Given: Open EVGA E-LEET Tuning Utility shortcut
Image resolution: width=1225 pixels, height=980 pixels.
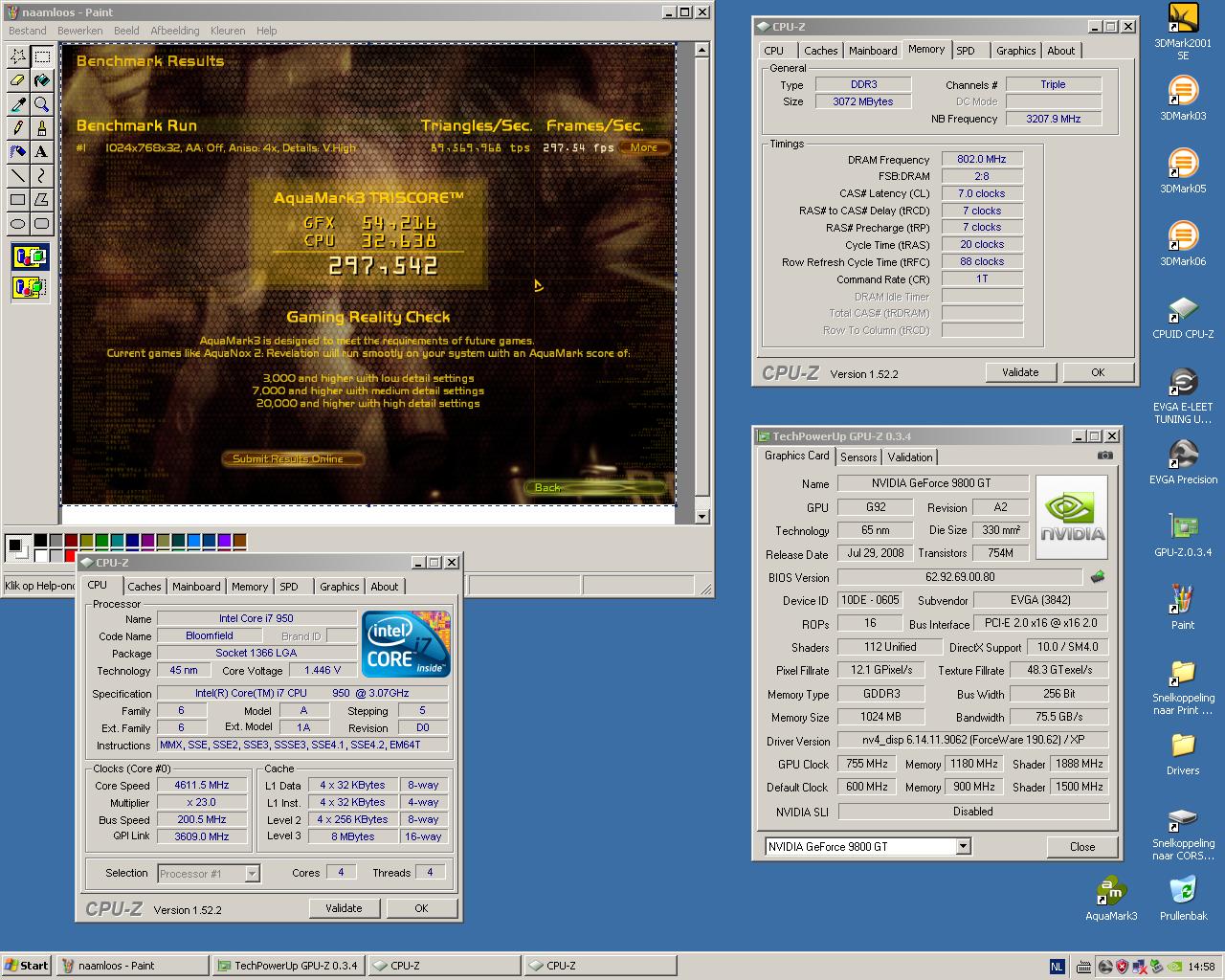Looking at the screenshot, I should pos(1183,395).
